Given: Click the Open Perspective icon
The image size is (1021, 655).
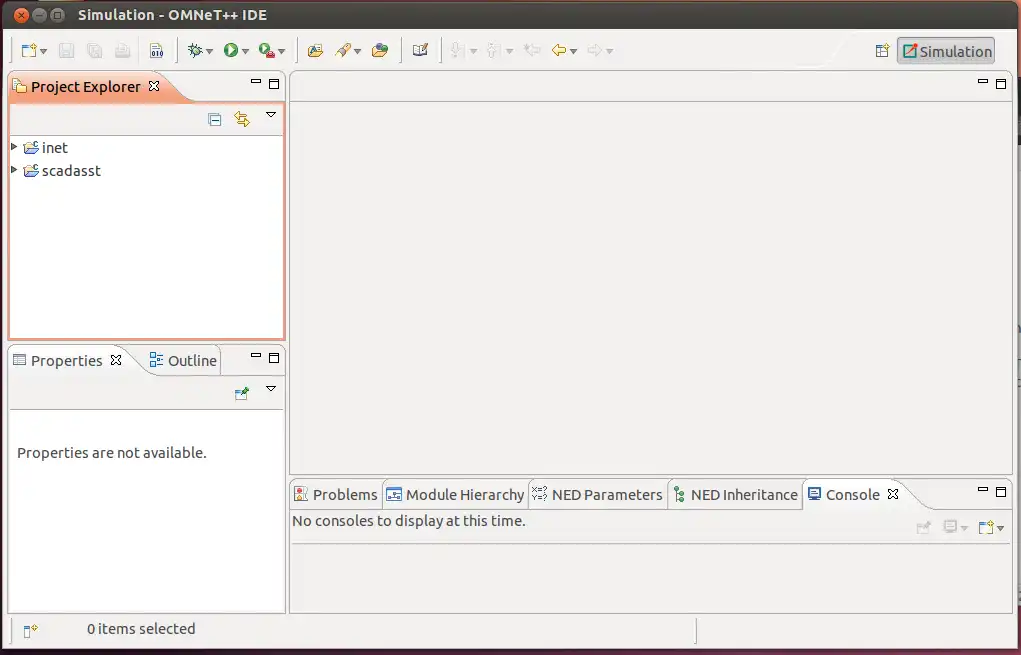Looking at the screenshot, I should click(x=882, y=51).
